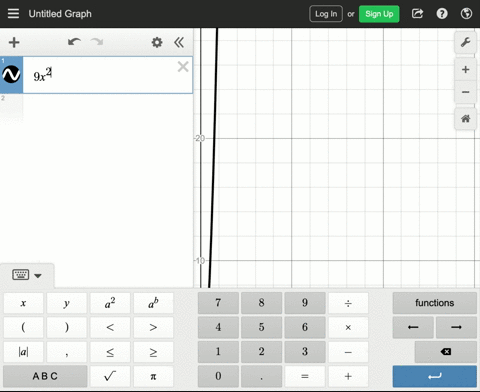Open the share graph icon
The width and height of the screenshot is (480, 392).
(417, 14)
